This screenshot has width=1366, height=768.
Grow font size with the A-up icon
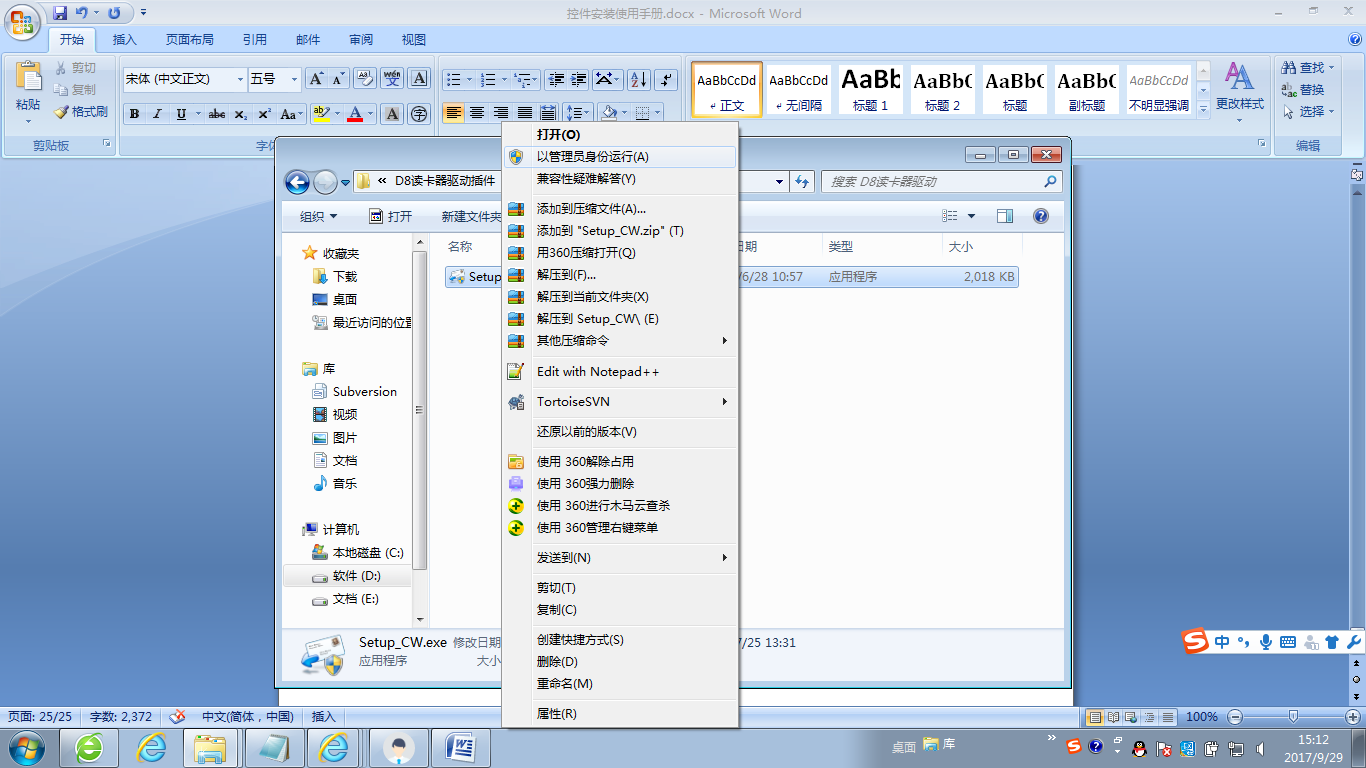click(x=317, y=79)
